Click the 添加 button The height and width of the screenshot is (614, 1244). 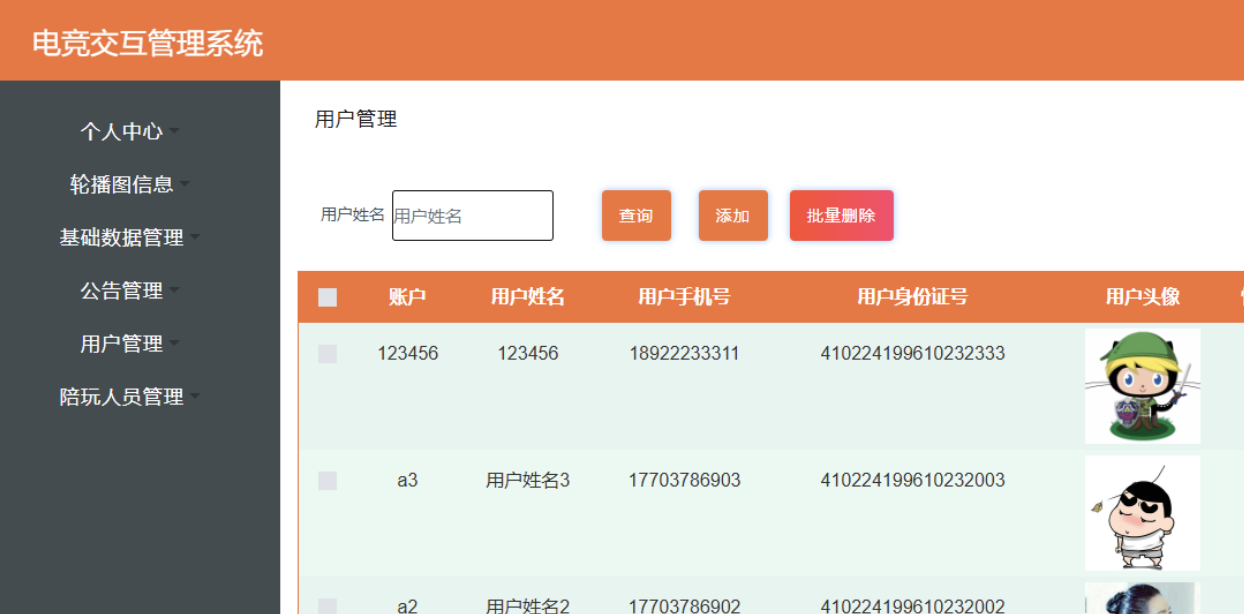click(733, 215)
